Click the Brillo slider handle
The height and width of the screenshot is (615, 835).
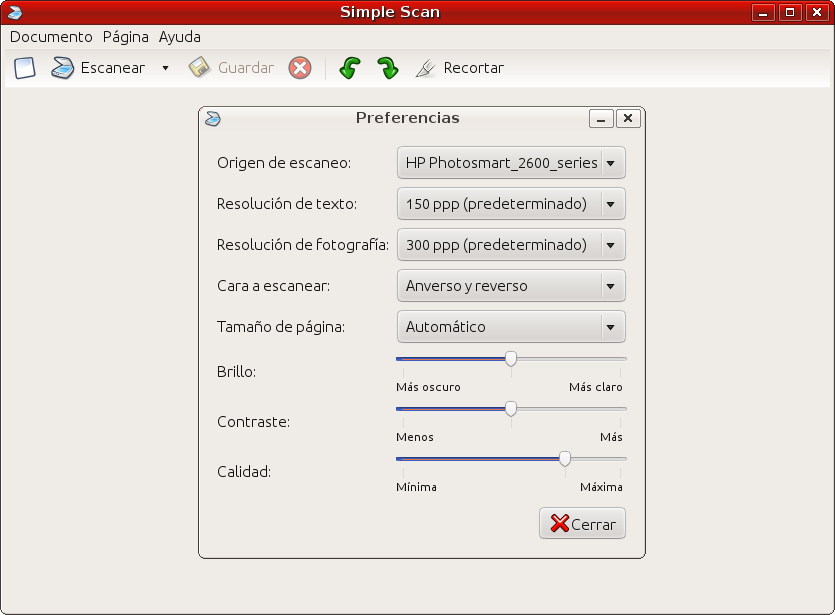[x=511, y=359]
